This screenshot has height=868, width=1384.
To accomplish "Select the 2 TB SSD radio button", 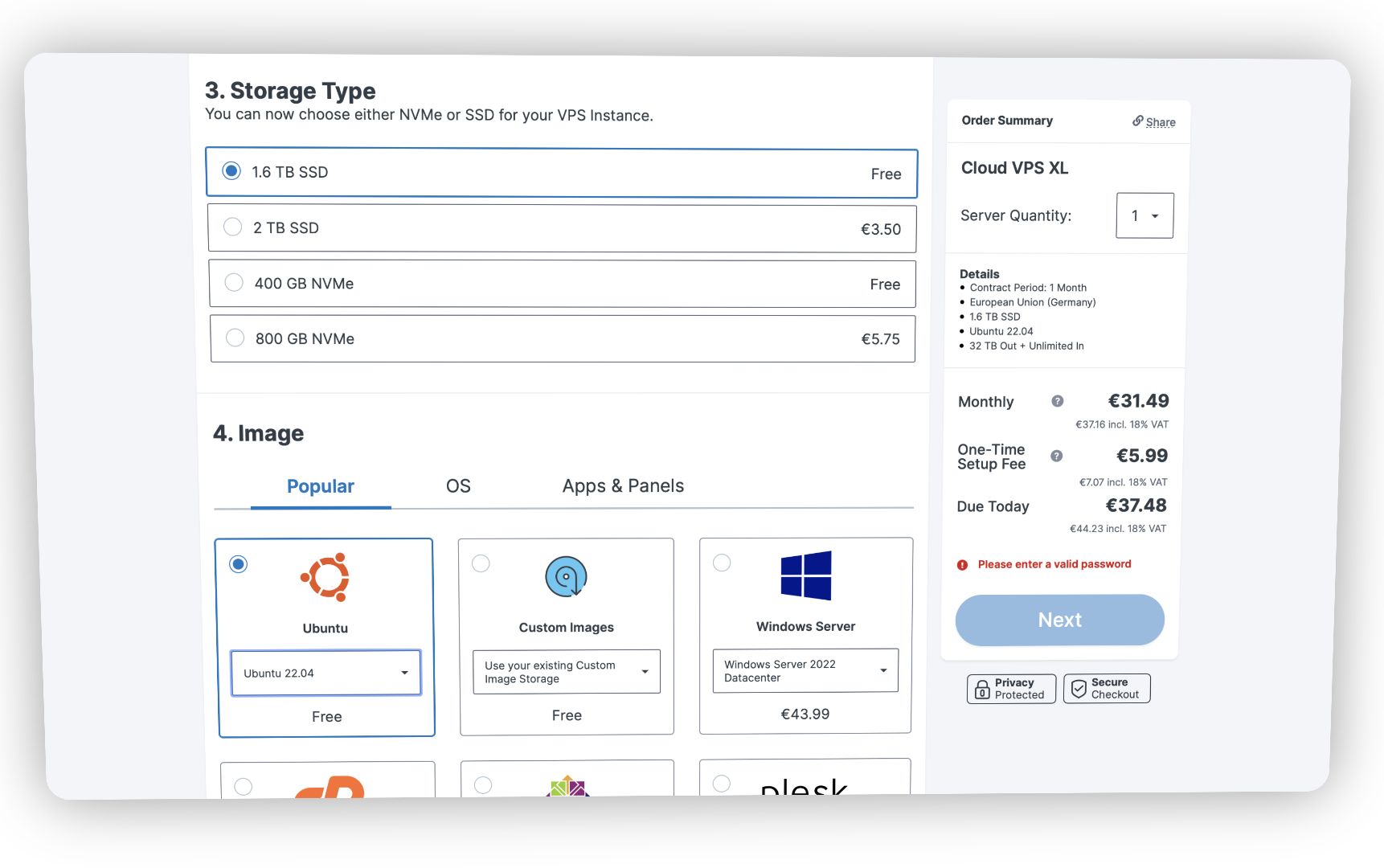I will click(232, 227).
